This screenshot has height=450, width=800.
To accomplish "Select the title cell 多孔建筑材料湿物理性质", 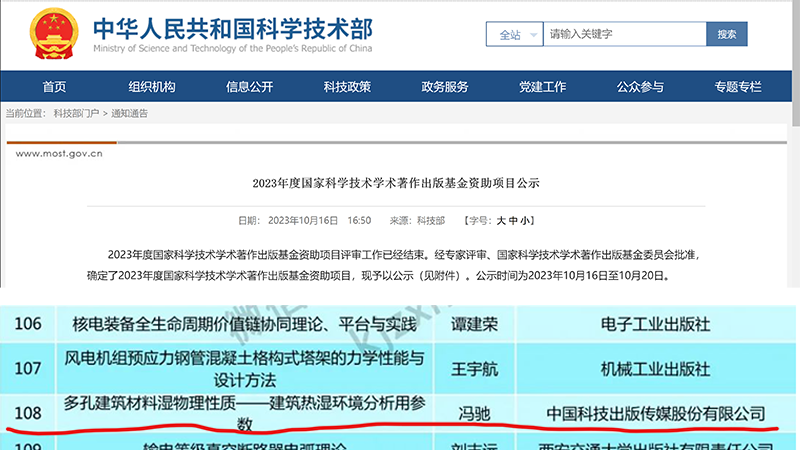I will (244, 413).
